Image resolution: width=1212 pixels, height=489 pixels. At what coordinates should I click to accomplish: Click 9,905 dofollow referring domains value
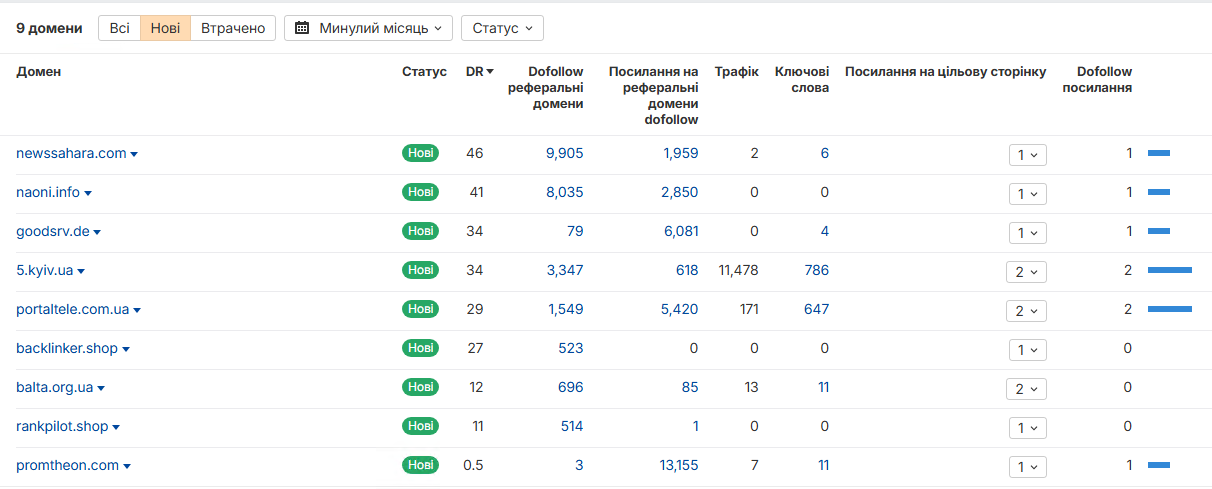point(564,153)
